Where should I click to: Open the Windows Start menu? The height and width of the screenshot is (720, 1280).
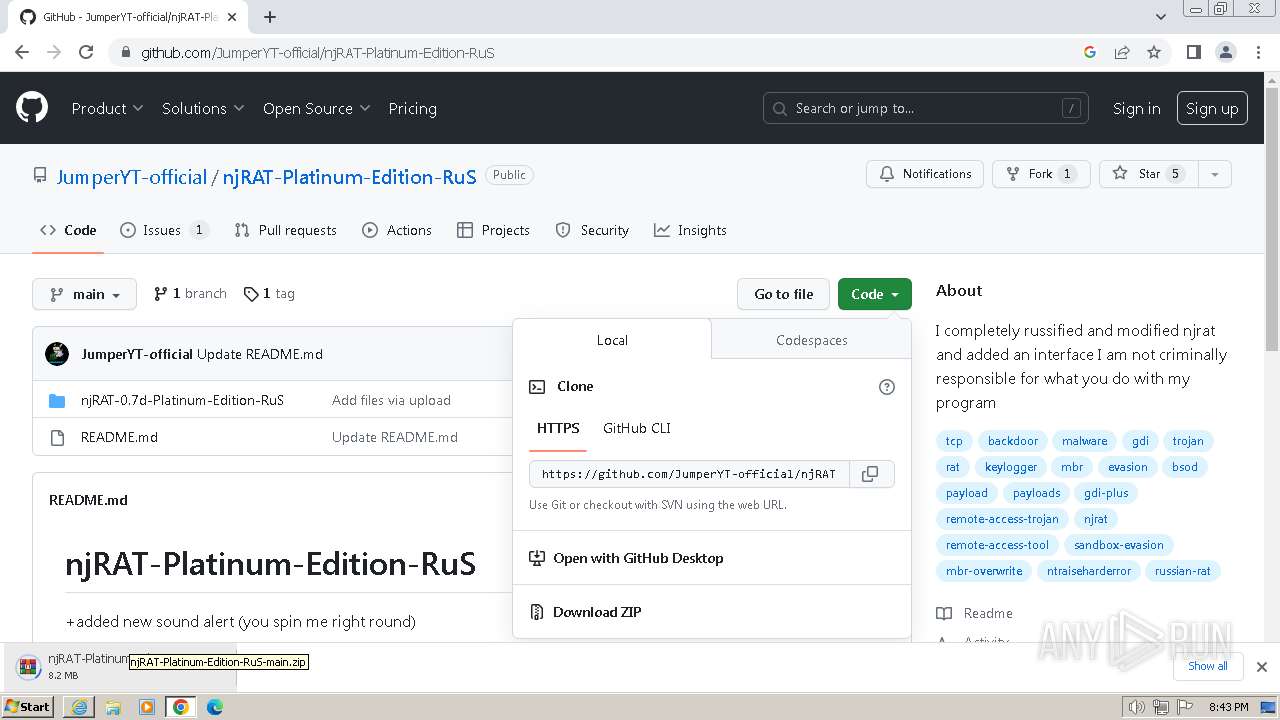pos(28,707)
